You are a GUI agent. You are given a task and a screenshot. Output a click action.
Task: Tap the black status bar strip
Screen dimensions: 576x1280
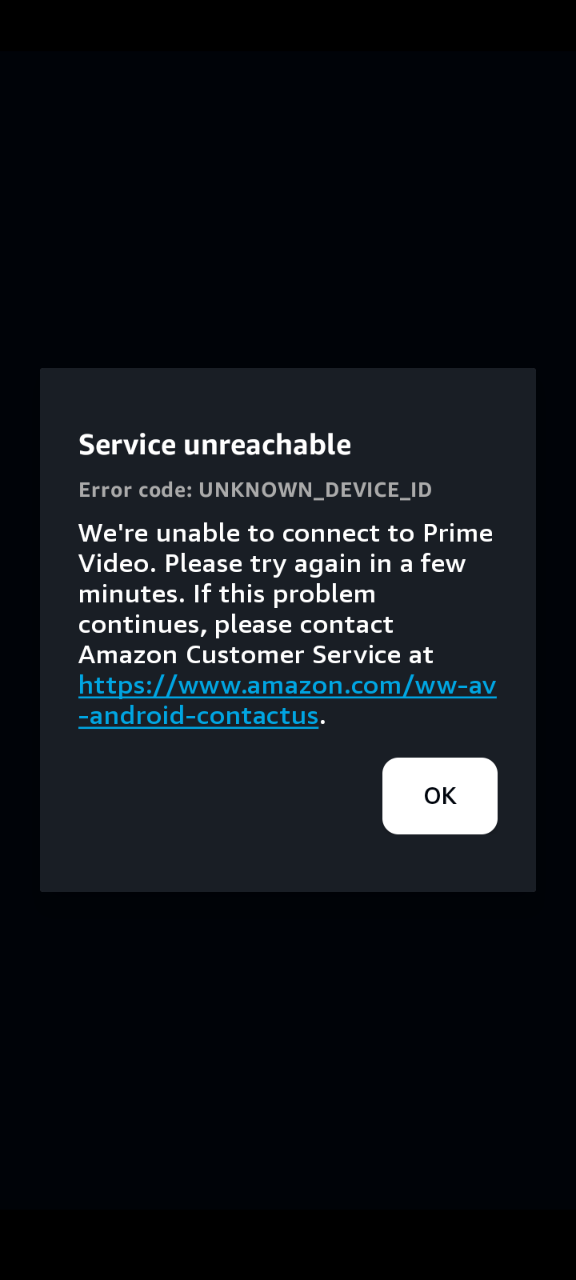click(288, 26)
